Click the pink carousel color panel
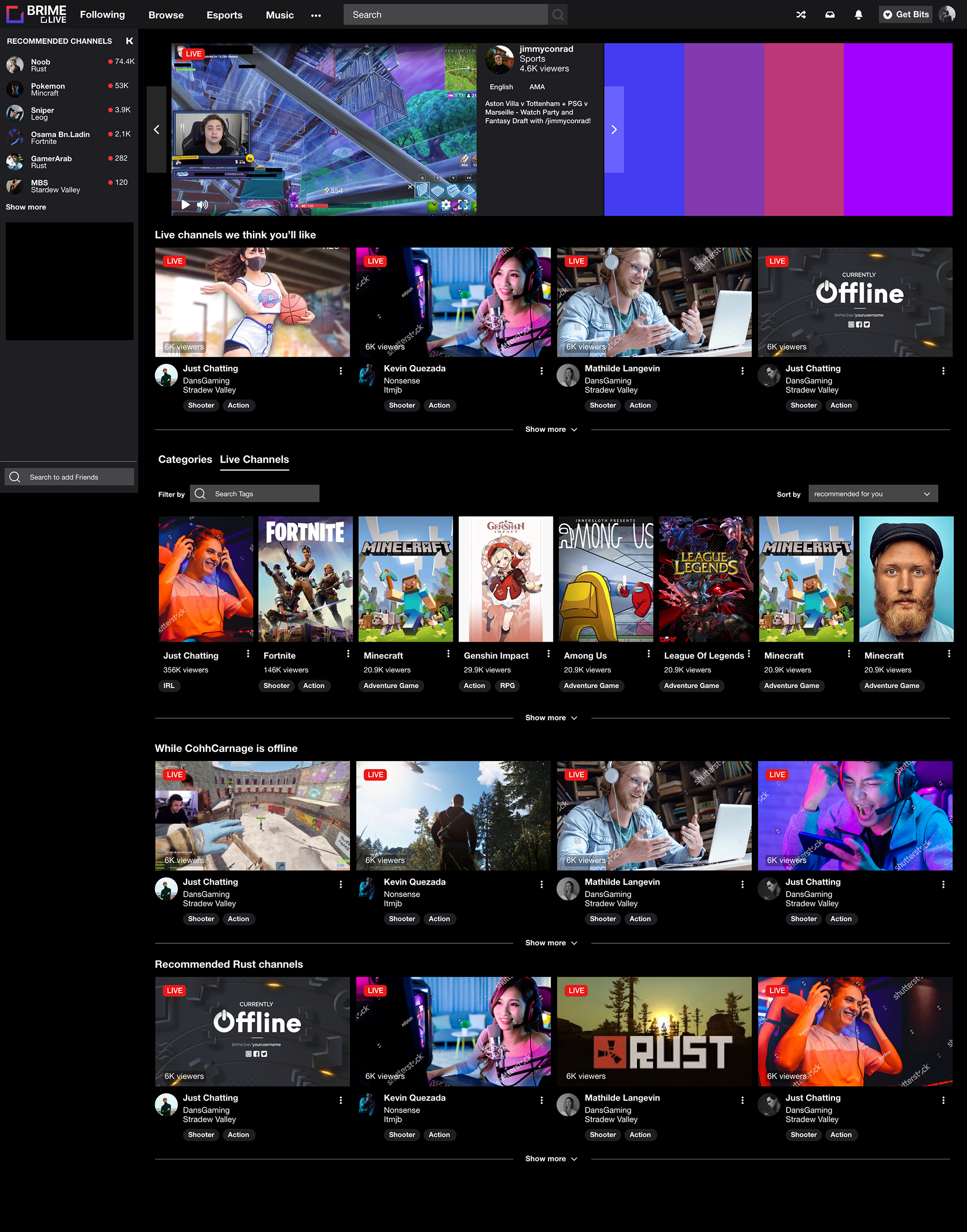 pos(803,129)
